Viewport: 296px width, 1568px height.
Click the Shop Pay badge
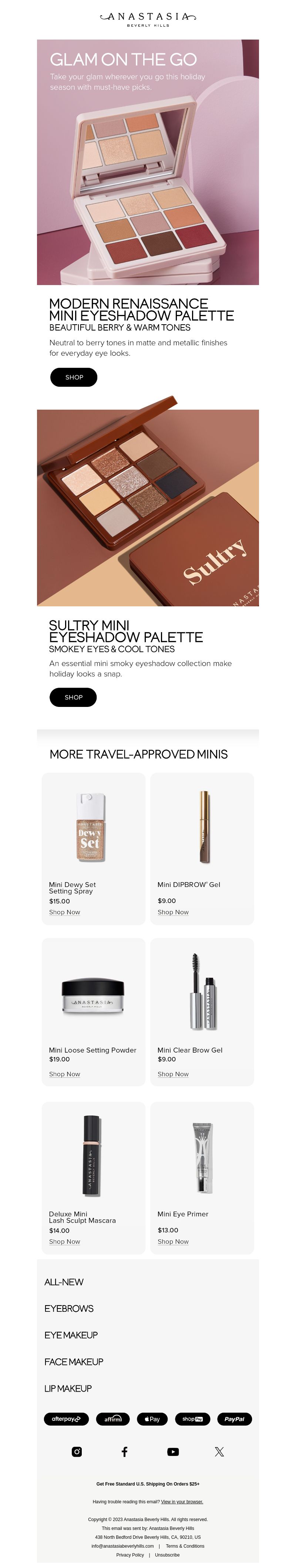[x=192, y=1419]
